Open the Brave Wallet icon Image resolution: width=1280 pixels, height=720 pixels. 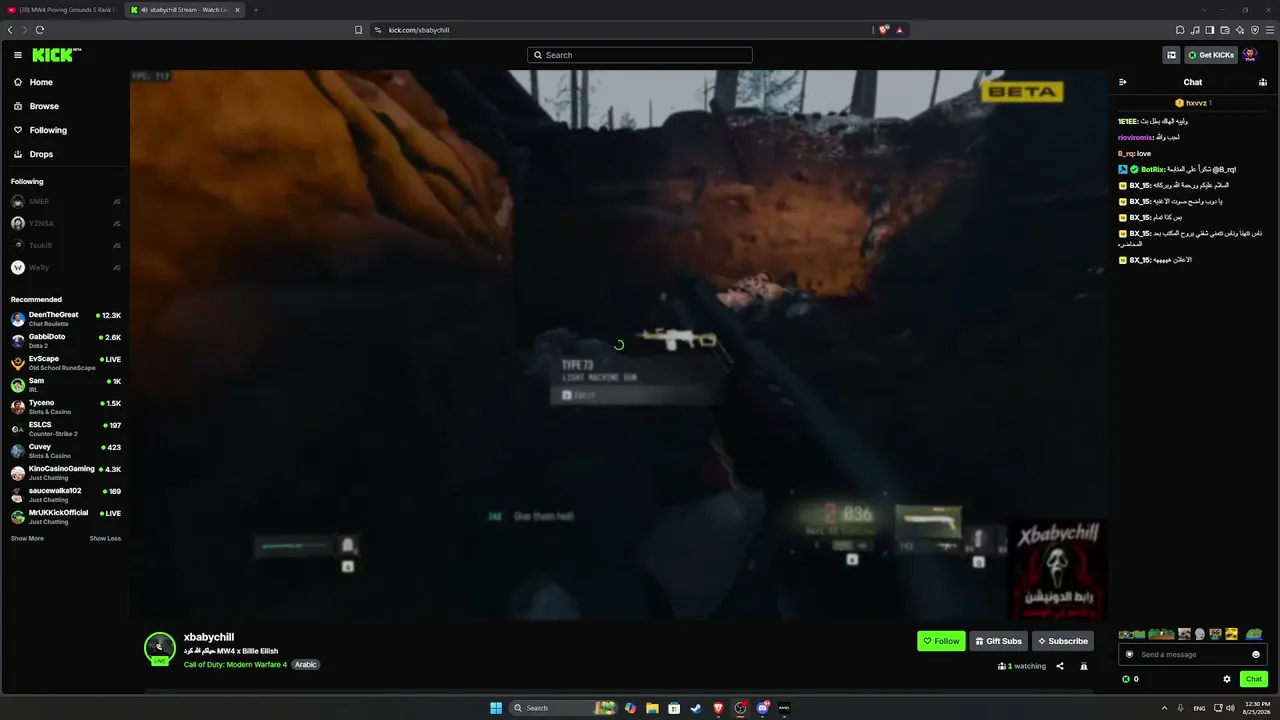click(x=1225, y=30)
